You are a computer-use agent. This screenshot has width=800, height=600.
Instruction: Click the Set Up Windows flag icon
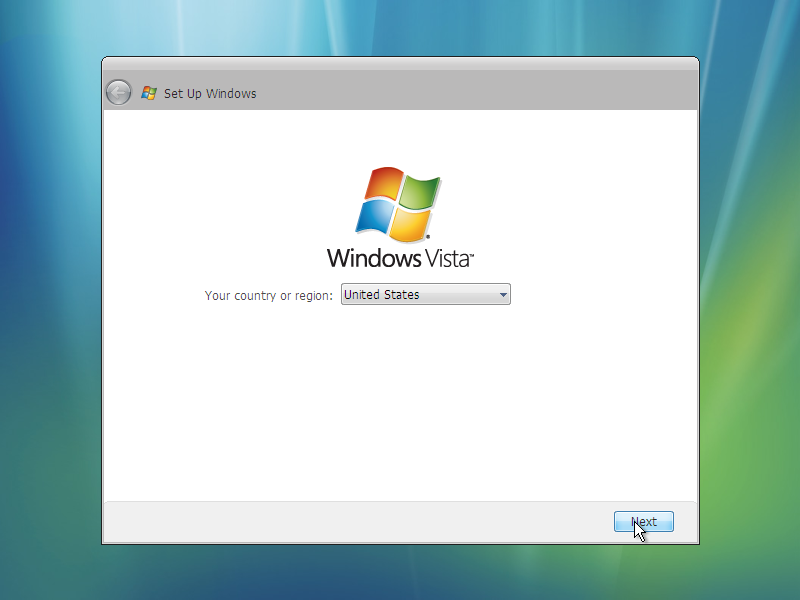148,93
